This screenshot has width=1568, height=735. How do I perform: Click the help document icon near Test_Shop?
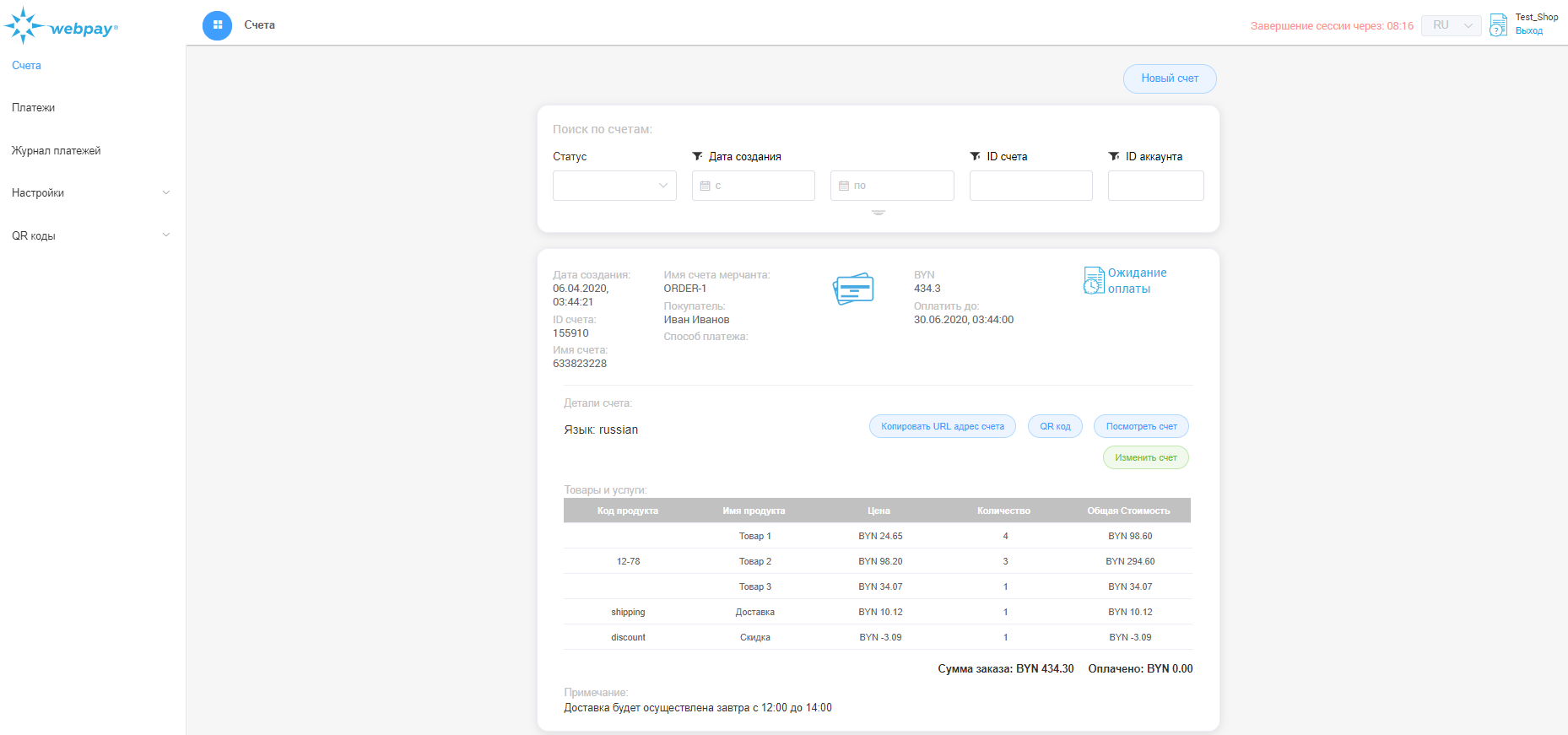click(x=1498, y=24)
